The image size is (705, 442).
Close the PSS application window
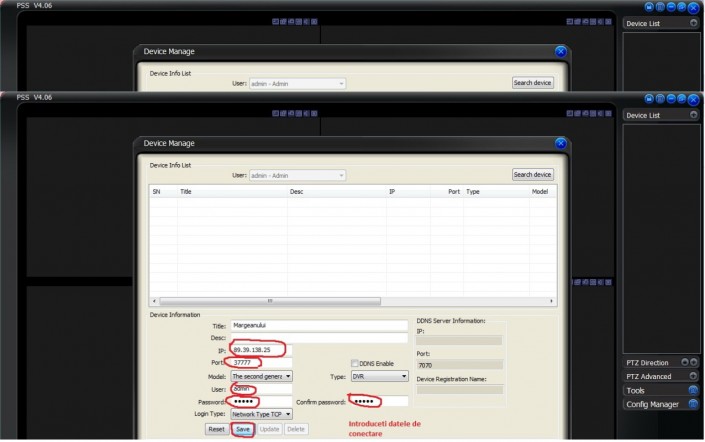pos(693,98)
